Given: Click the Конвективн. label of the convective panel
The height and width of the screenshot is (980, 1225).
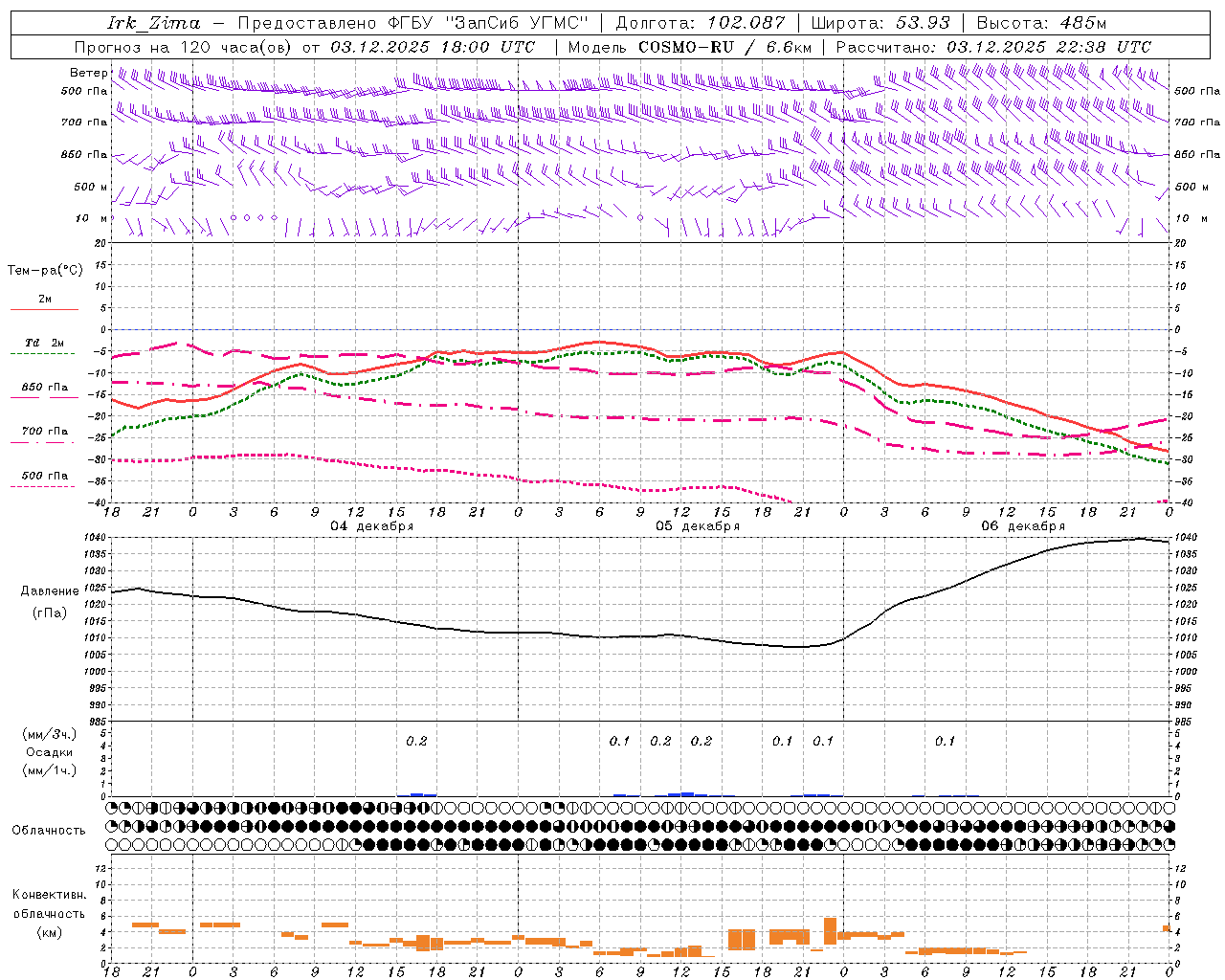Looking at the screenshot, I should coord(50,895).
